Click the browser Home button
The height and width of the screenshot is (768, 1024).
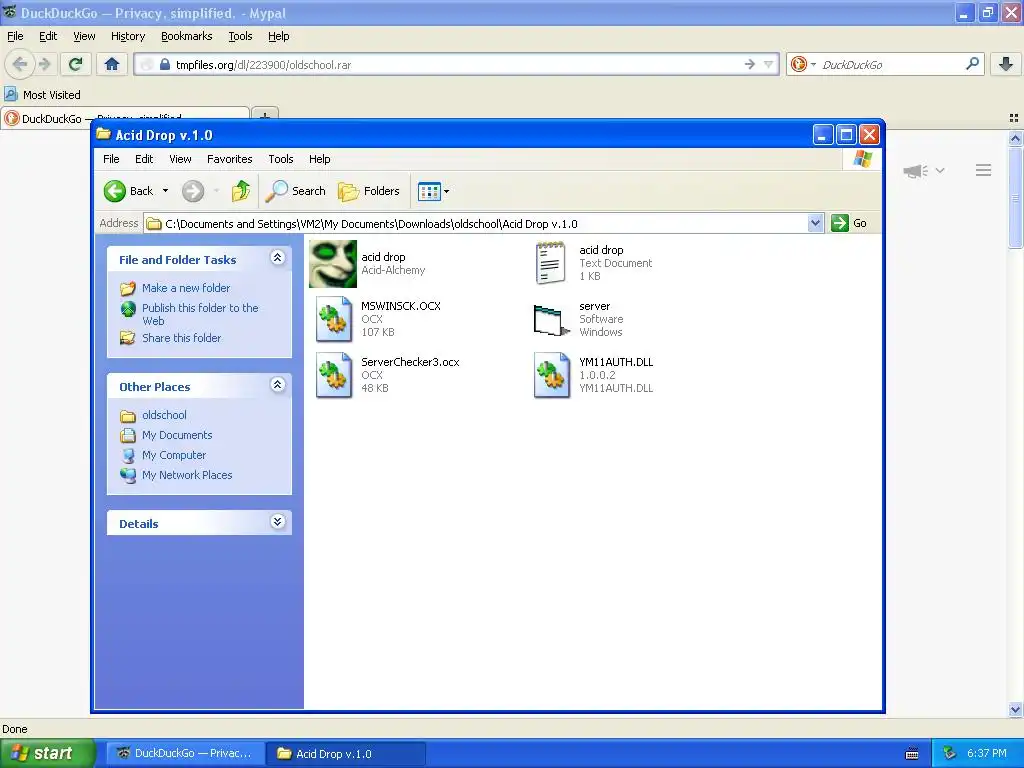pos(112,64)
